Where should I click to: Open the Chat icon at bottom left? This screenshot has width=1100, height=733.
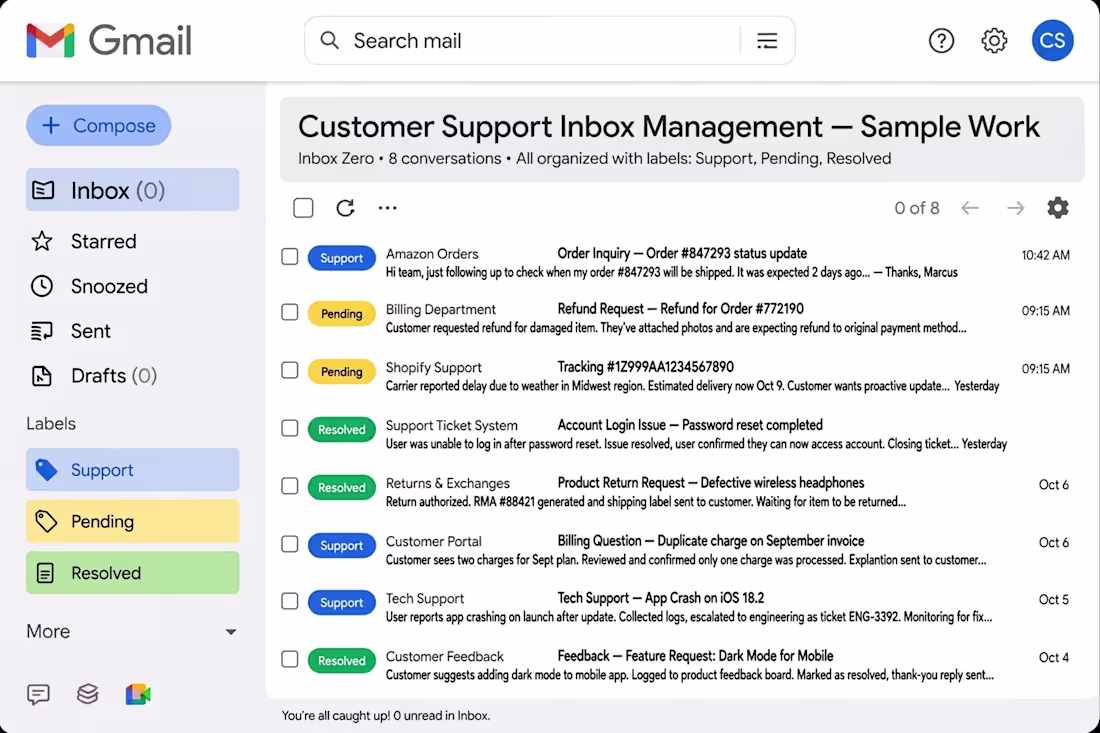[38, 694]
